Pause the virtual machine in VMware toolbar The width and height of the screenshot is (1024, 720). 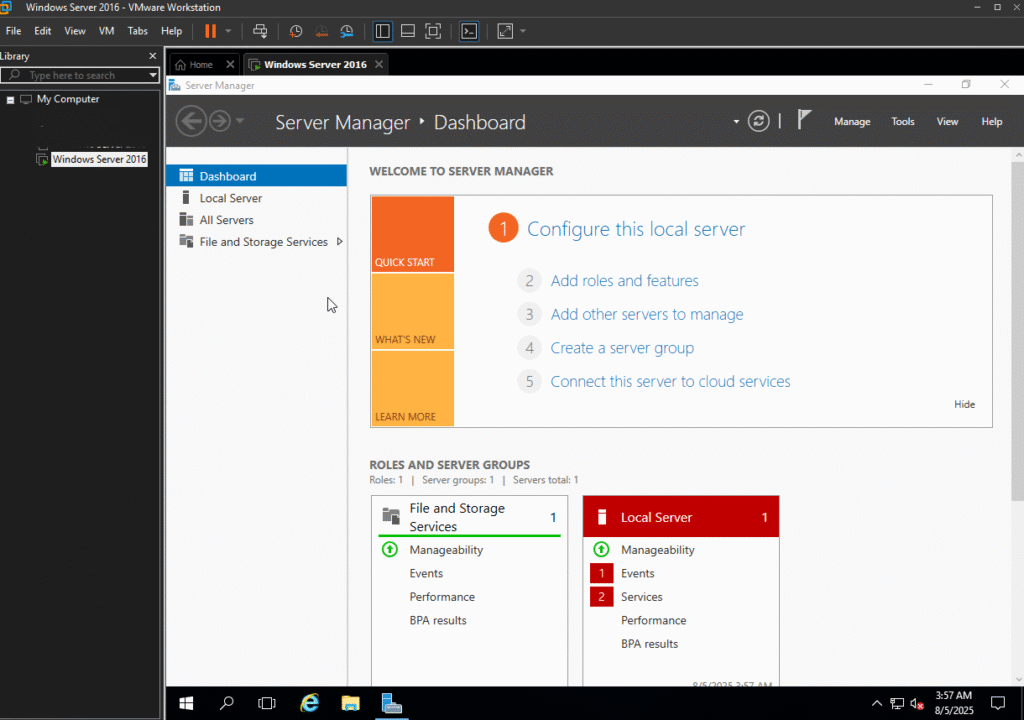pyautogui.click(x=210, y=31)
